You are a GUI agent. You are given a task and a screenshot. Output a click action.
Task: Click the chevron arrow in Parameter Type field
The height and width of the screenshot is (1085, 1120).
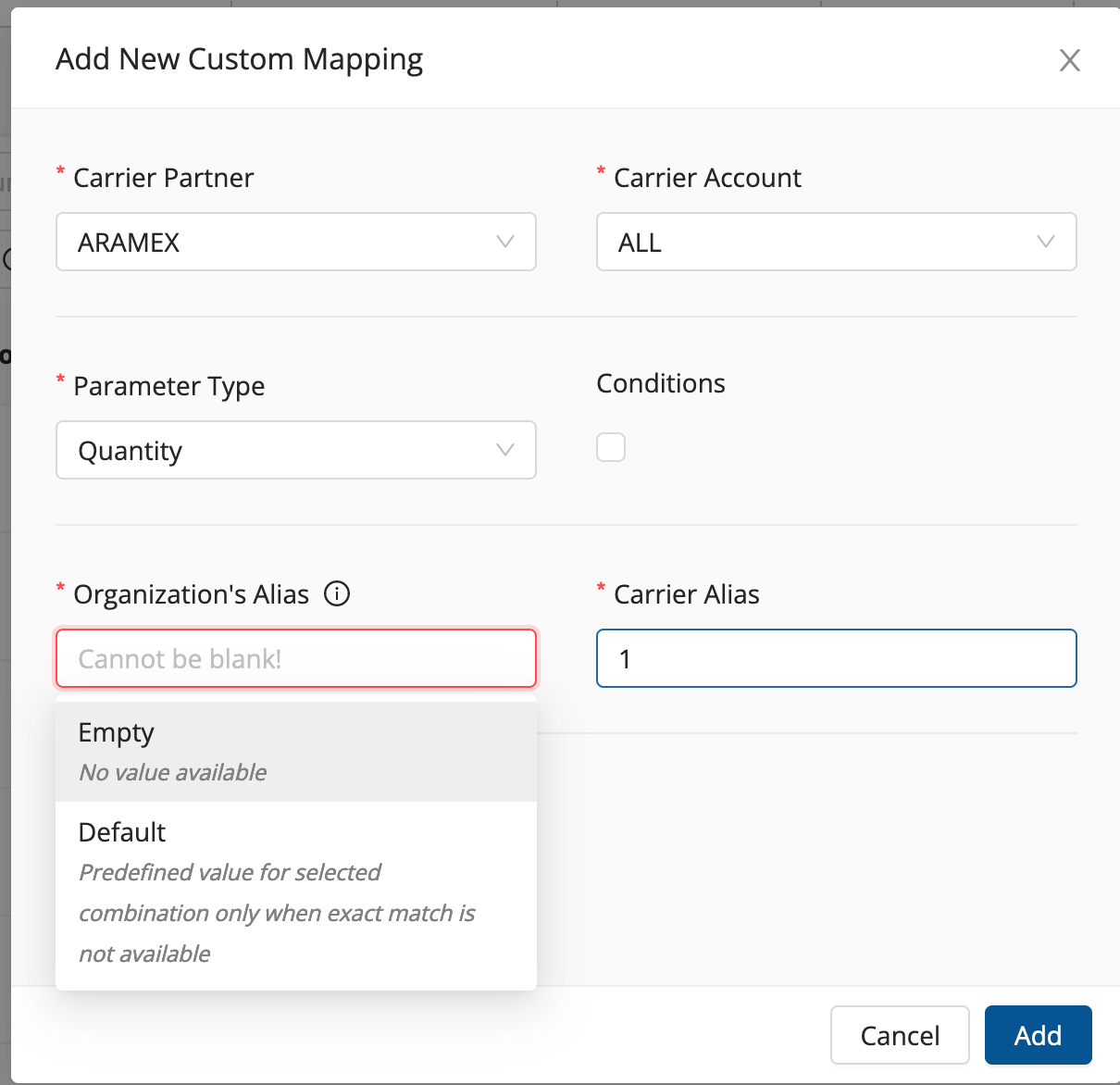[505, 450]
